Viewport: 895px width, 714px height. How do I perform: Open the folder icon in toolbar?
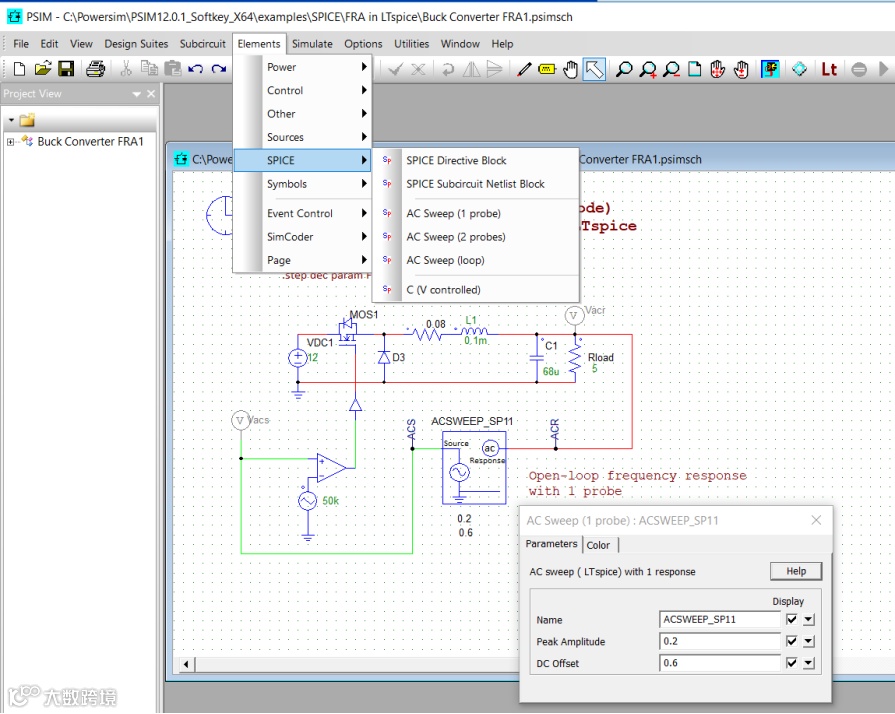43,69
